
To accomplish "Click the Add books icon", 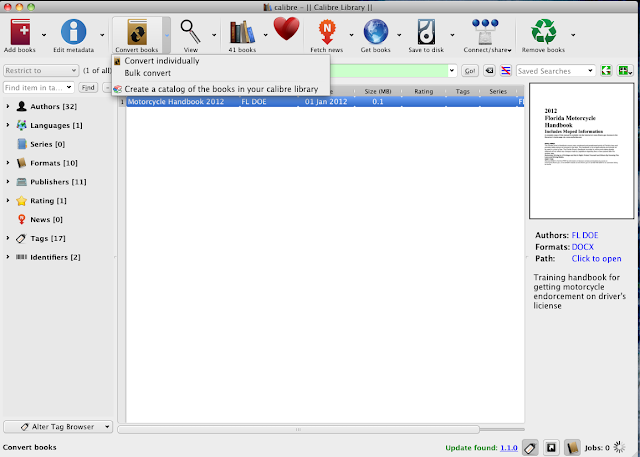I will [20, 31].
